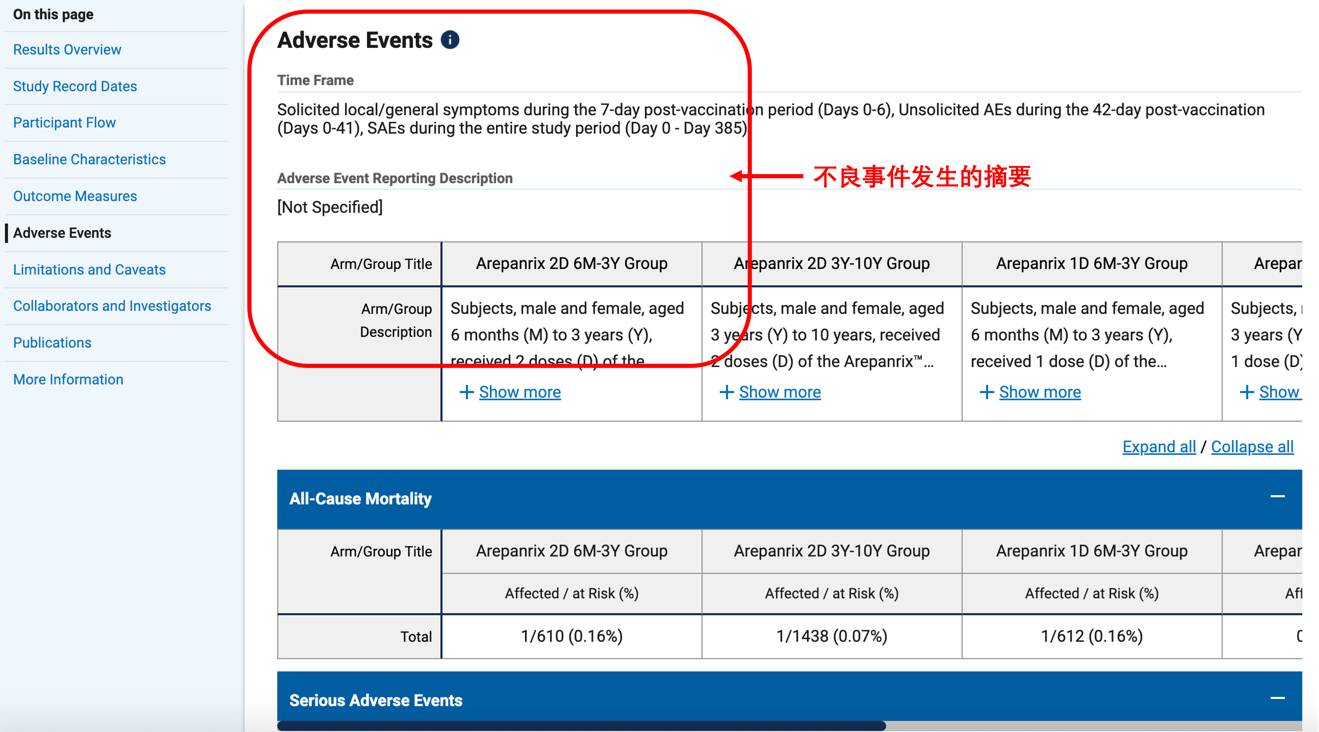Collapse the Serious Adverse Events section

tap(1277, 699)
